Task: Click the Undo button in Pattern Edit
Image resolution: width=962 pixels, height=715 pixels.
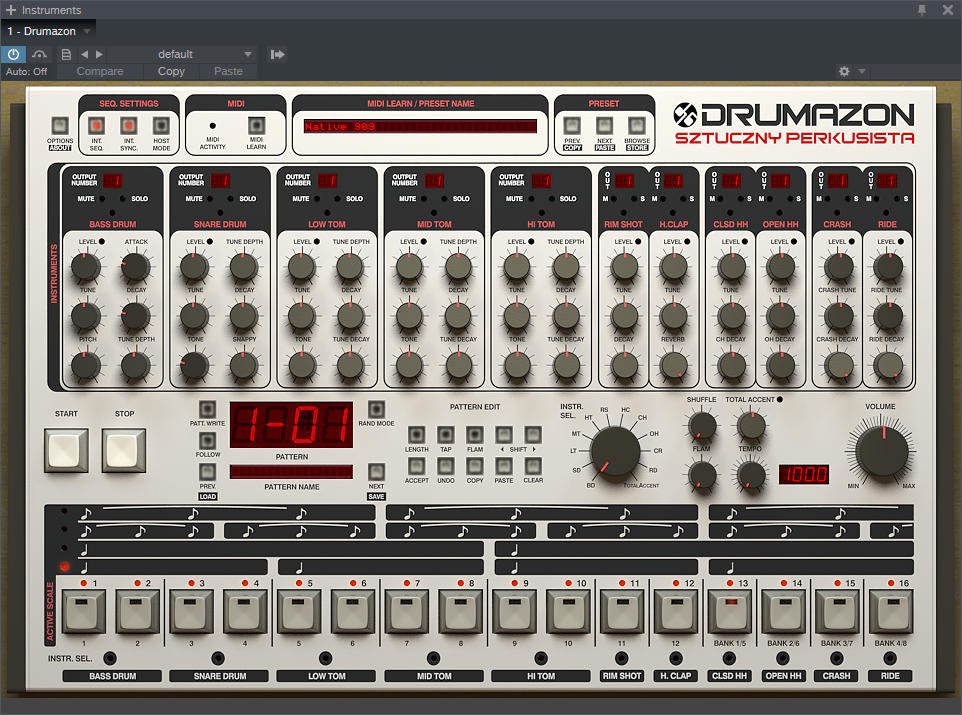Action: point(445,466)
